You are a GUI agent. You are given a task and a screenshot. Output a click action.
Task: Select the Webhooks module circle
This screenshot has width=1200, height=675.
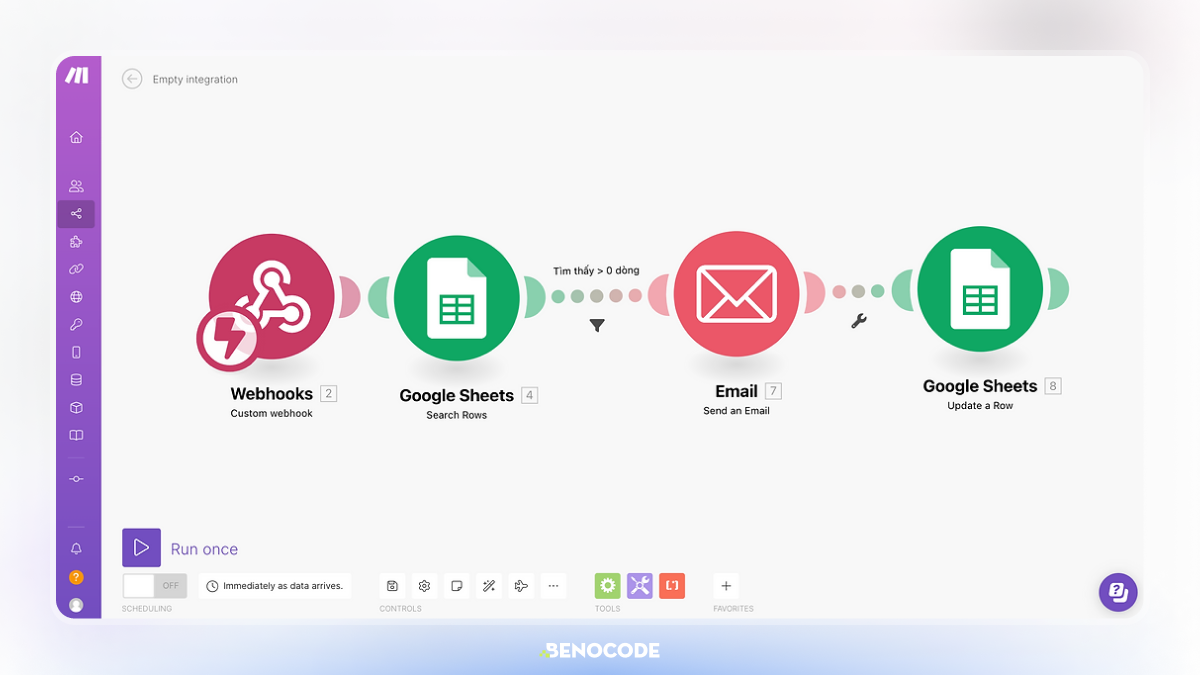pyautogui.click(x=272, y=297)
